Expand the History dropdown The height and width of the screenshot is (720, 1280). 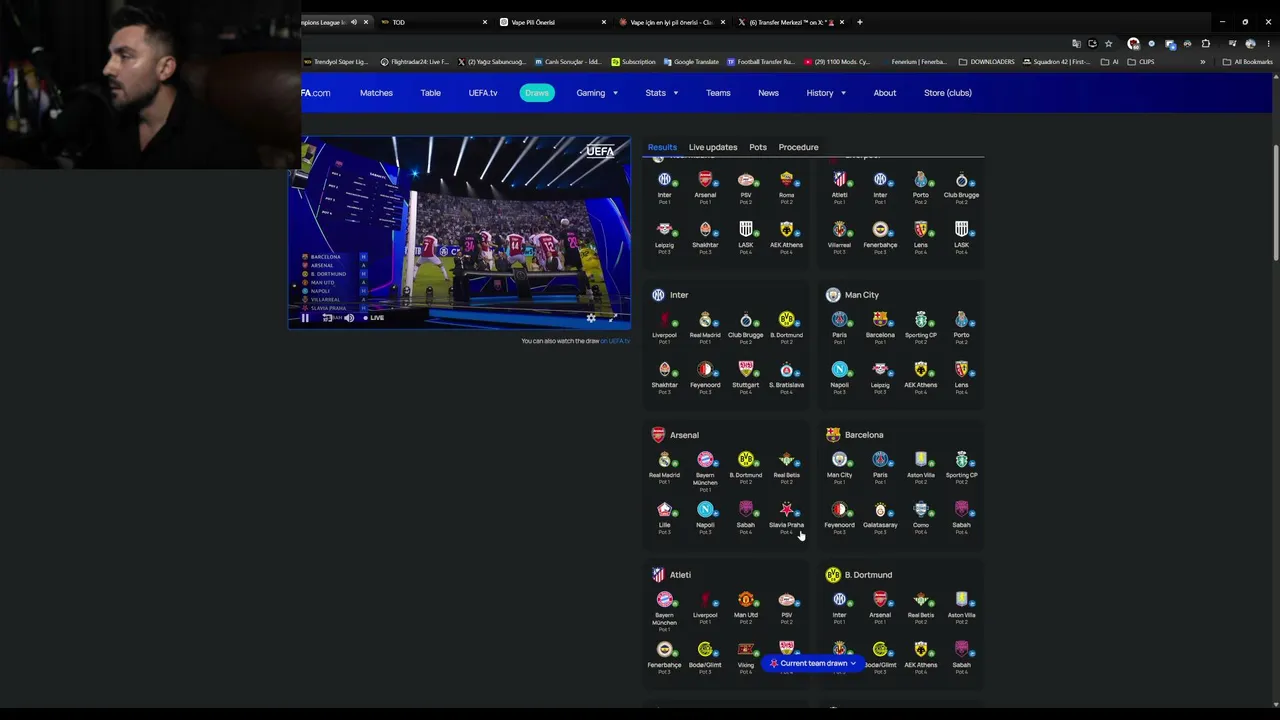click(826, 93)
